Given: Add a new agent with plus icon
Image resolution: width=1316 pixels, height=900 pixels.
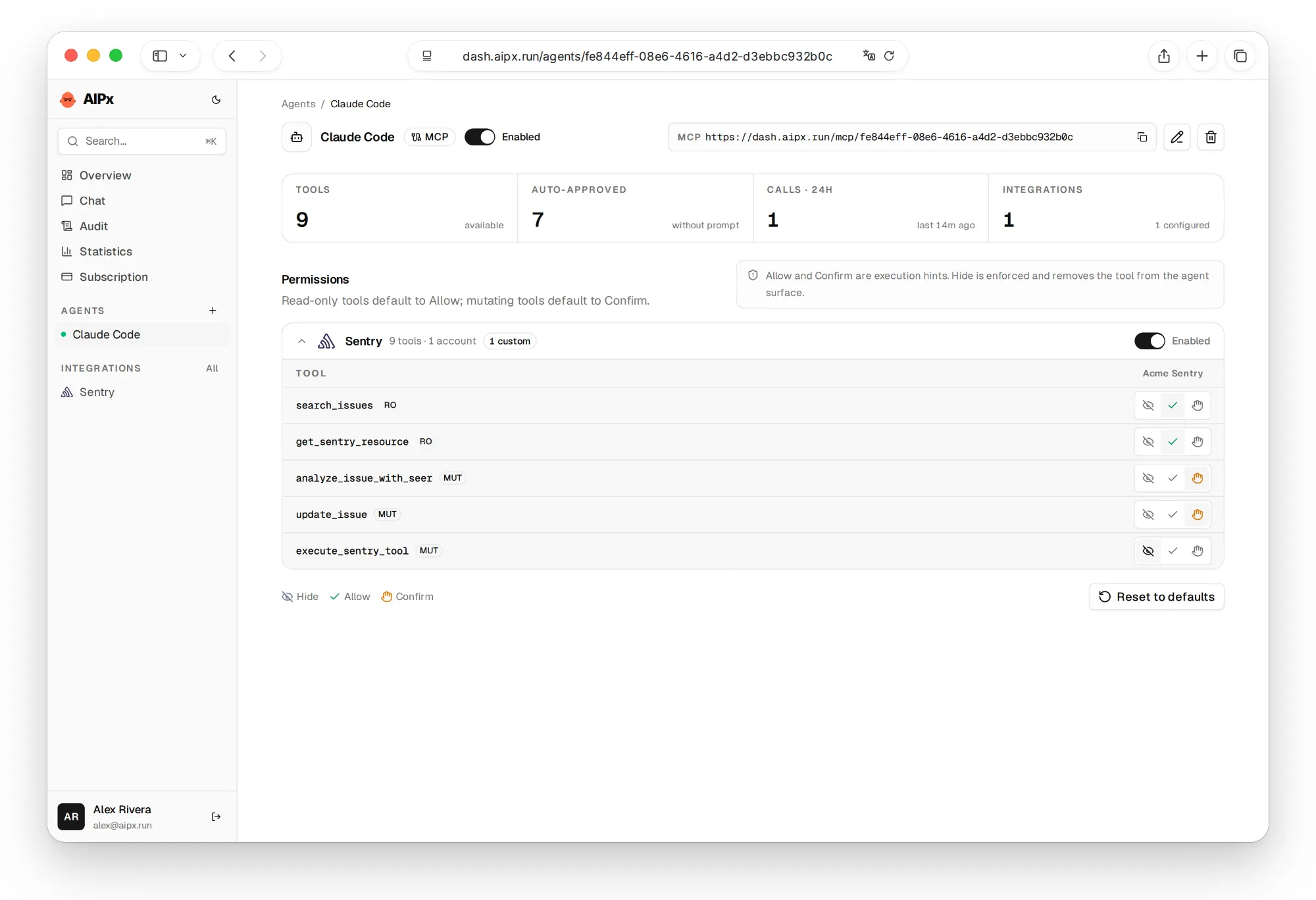Looking at the screenshot, I should click(x=213, y=311).
